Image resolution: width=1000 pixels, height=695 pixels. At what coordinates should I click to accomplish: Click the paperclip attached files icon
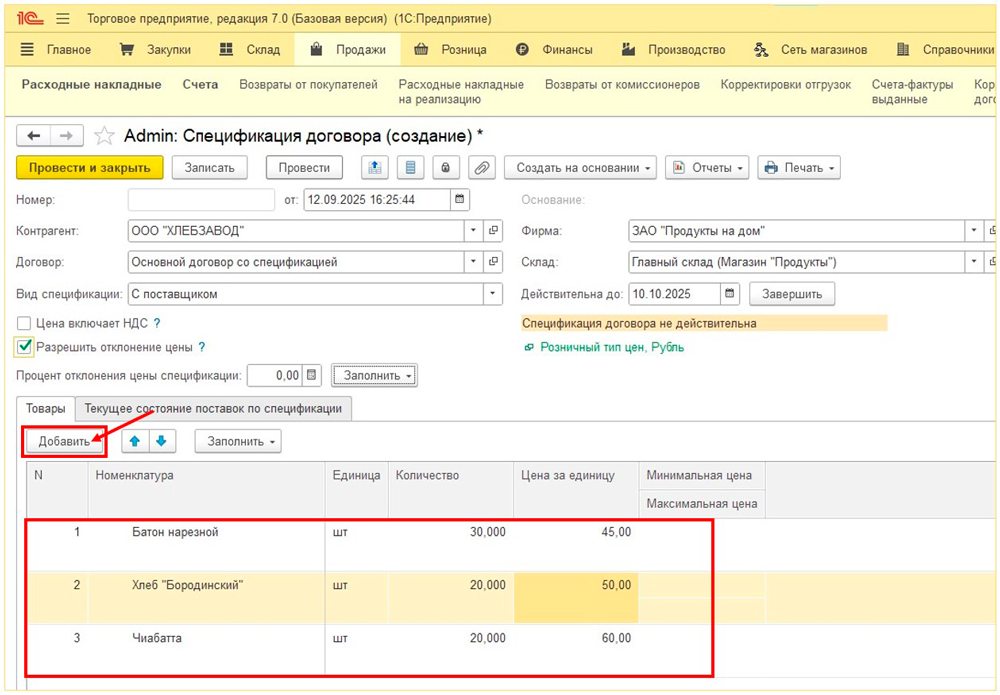481,168
